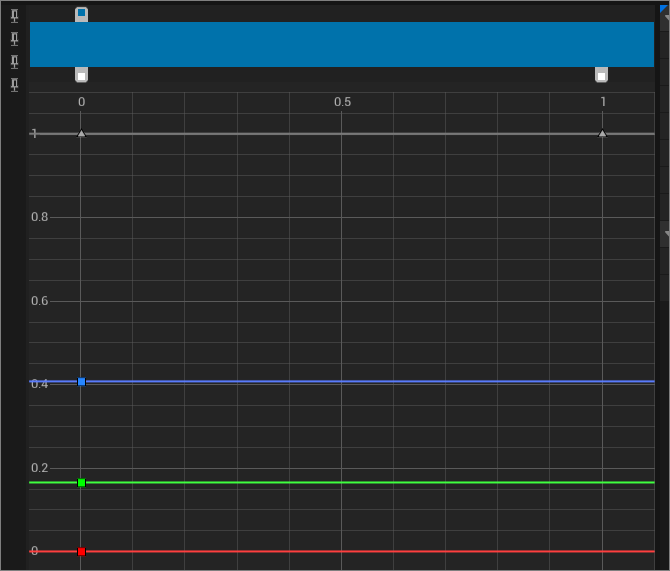This screenshot has height=571, width=670.
Task: Select the alpha key triangle at time 1
Action: coord(602,134)
